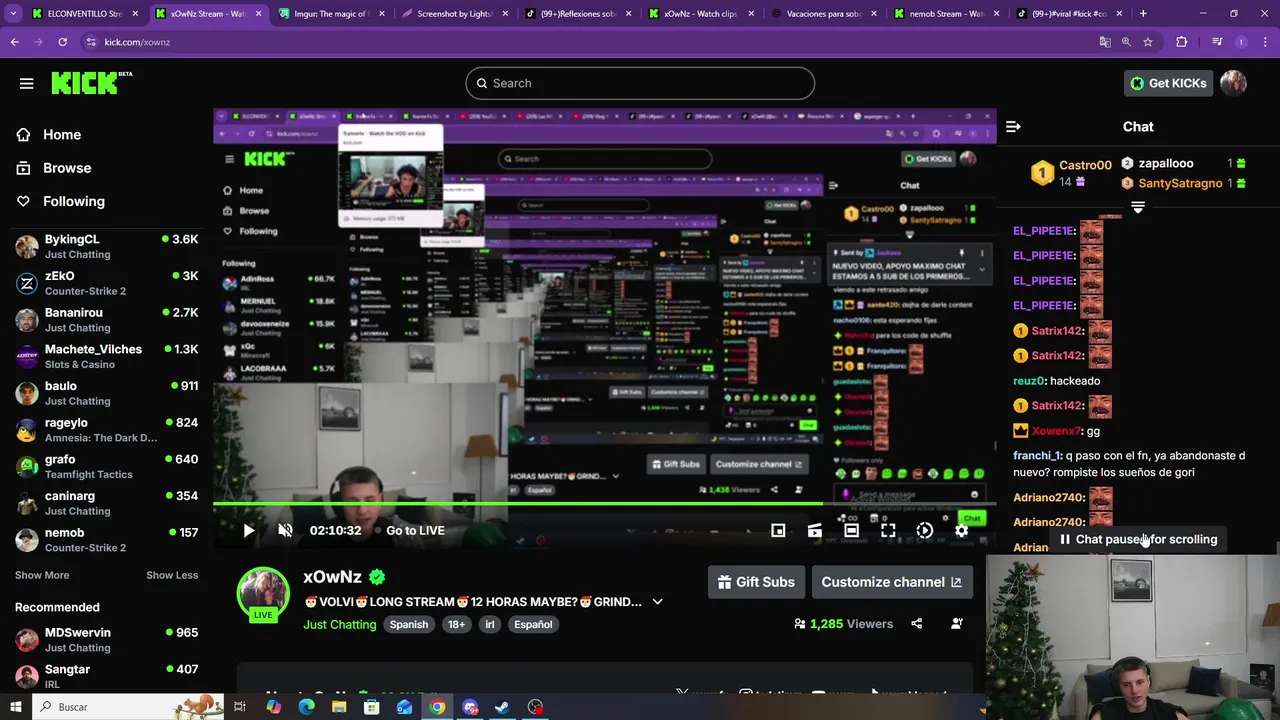Click Show Less in following list

[x=172, y=575]
